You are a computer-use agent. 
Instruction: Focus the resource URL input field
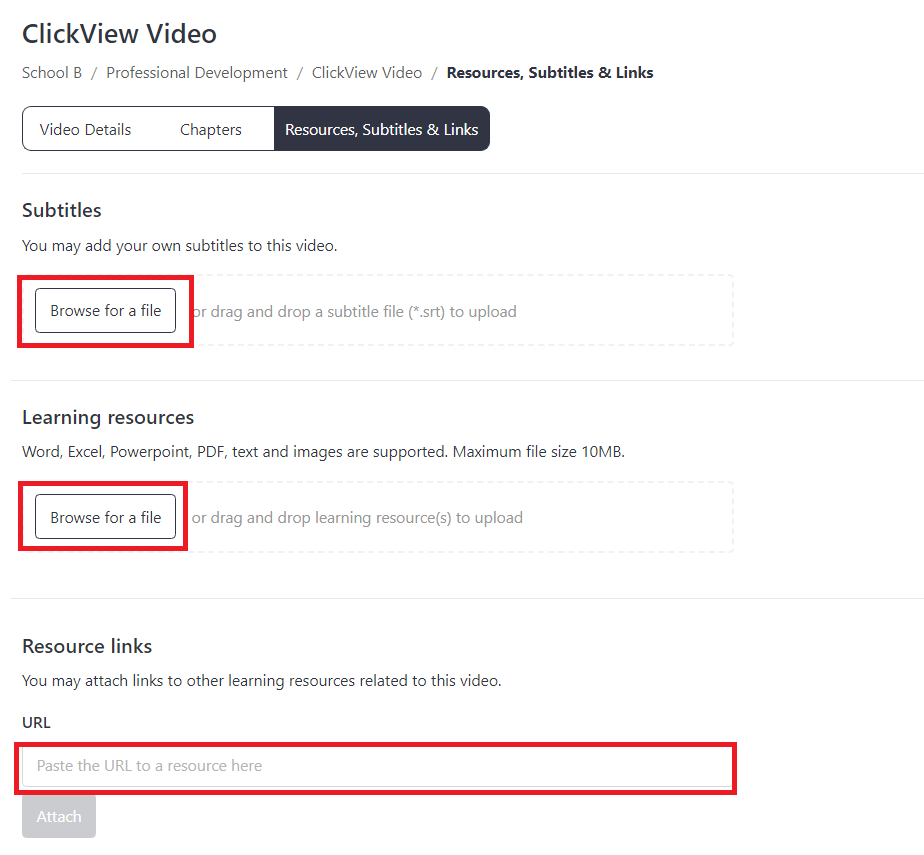point(377,766)
